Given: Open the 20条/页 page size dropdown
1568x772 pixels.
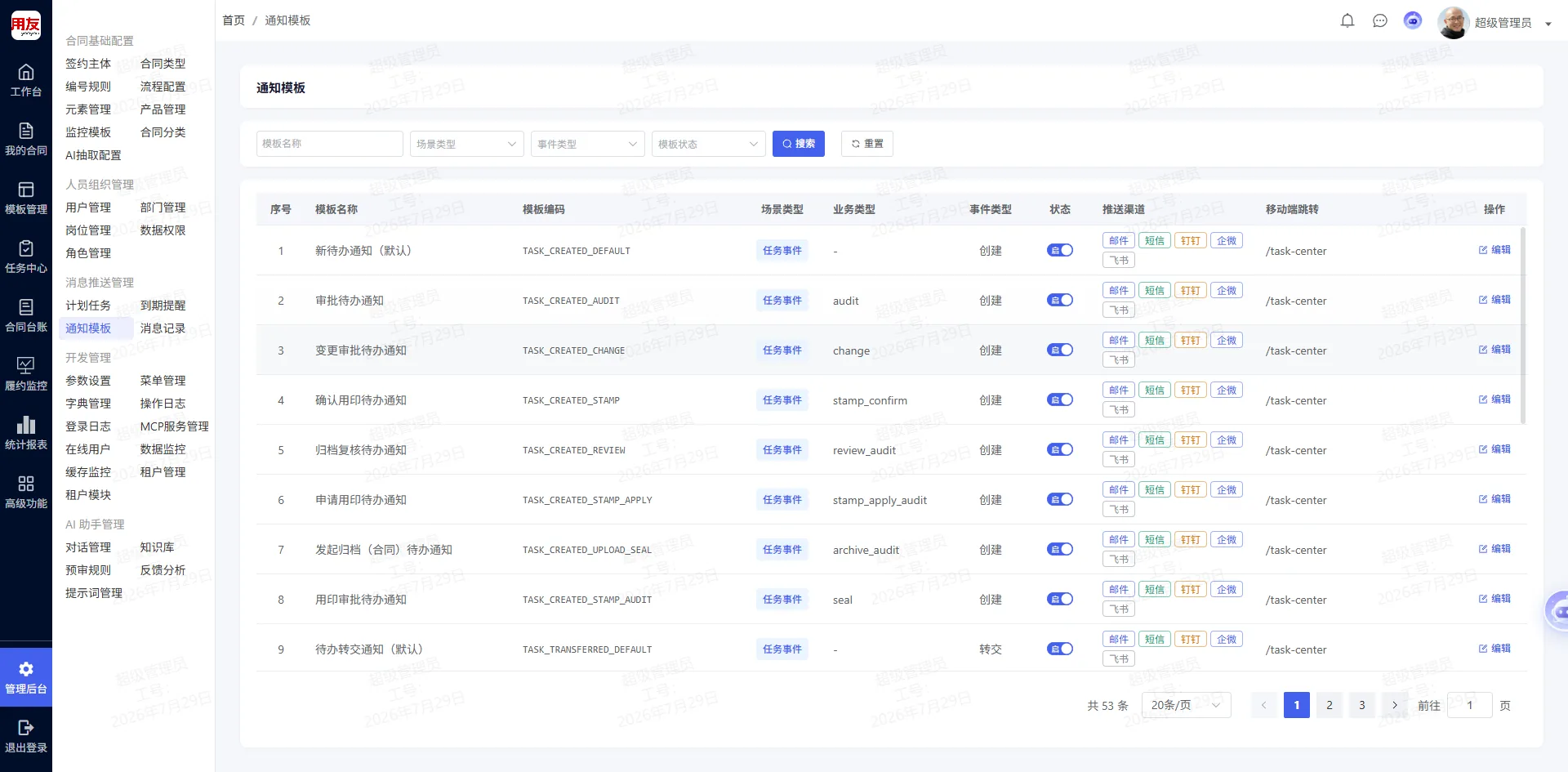Looking at the screenshot, I should point(1186,705).
